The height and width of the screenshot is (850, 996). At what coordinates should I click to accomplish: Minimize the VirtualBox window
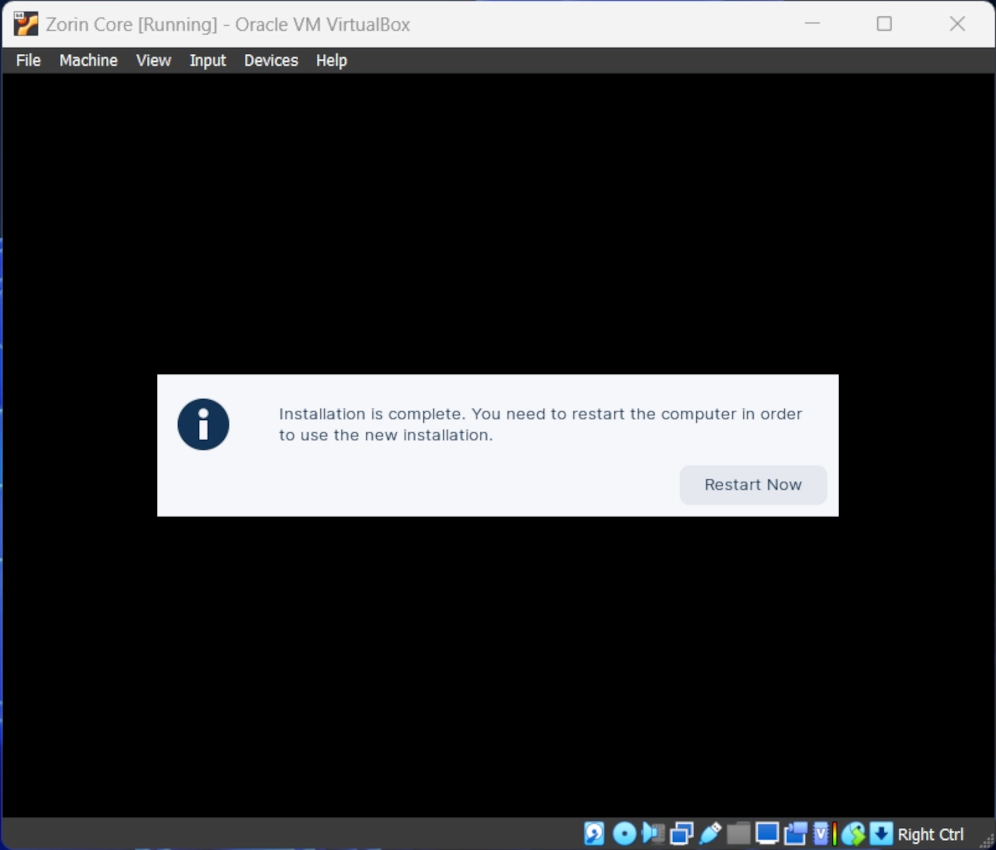tap(812, 24)
